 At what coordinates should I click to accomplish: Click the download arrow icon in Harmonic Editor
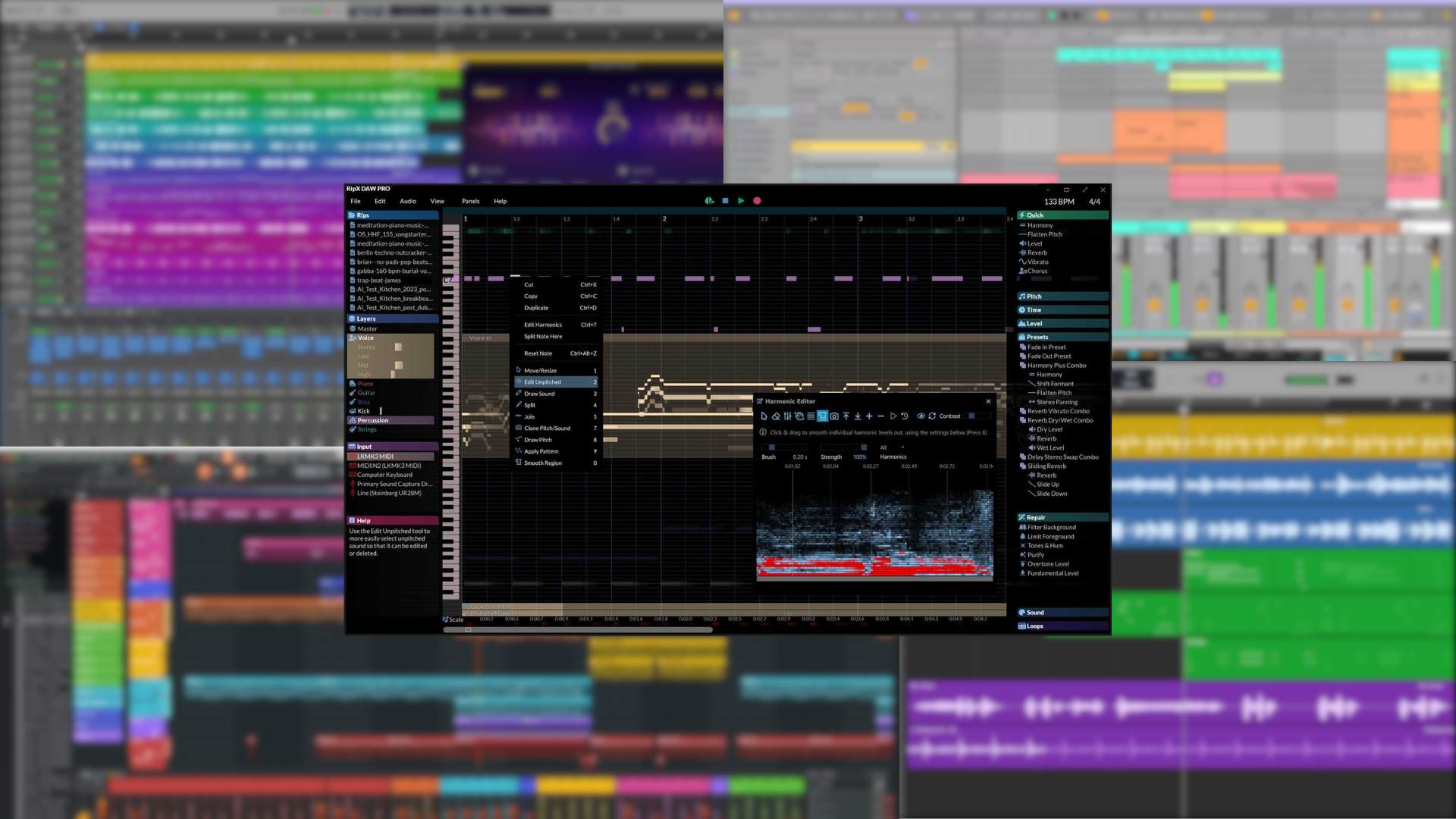pos(858,416)
